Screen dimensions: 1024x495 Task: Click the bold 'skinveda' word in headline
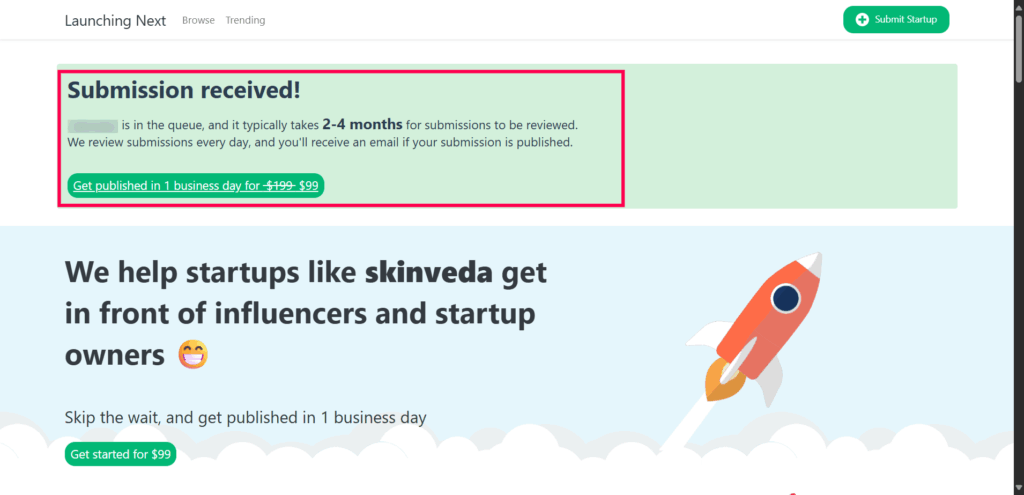tap(429, 272)
